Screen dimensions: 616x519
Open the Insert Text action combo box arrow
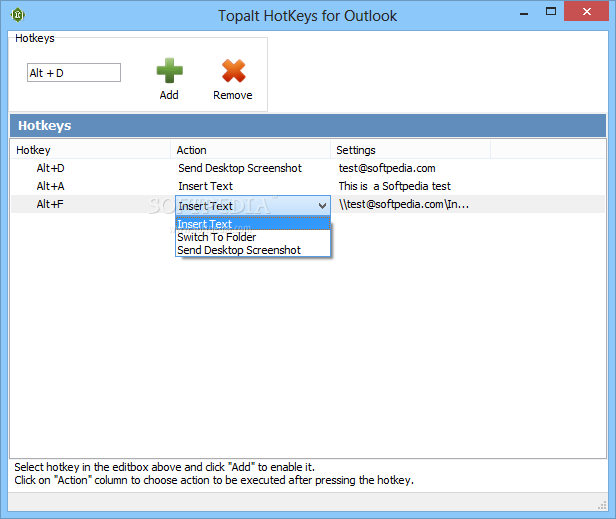point(322,205)
